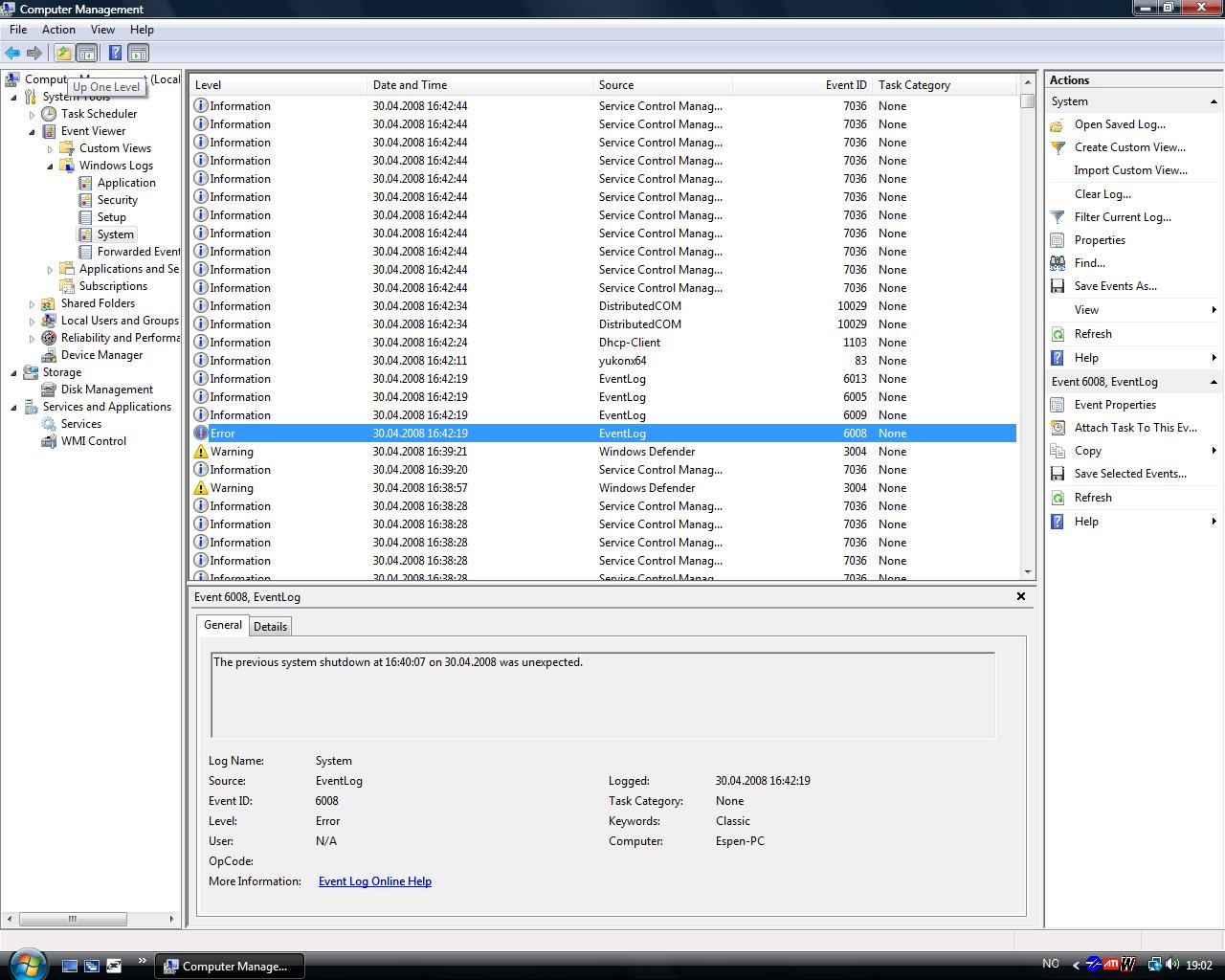Close the event preview pane
The image size is (1225, 980).
click(x=1021, y=596)
